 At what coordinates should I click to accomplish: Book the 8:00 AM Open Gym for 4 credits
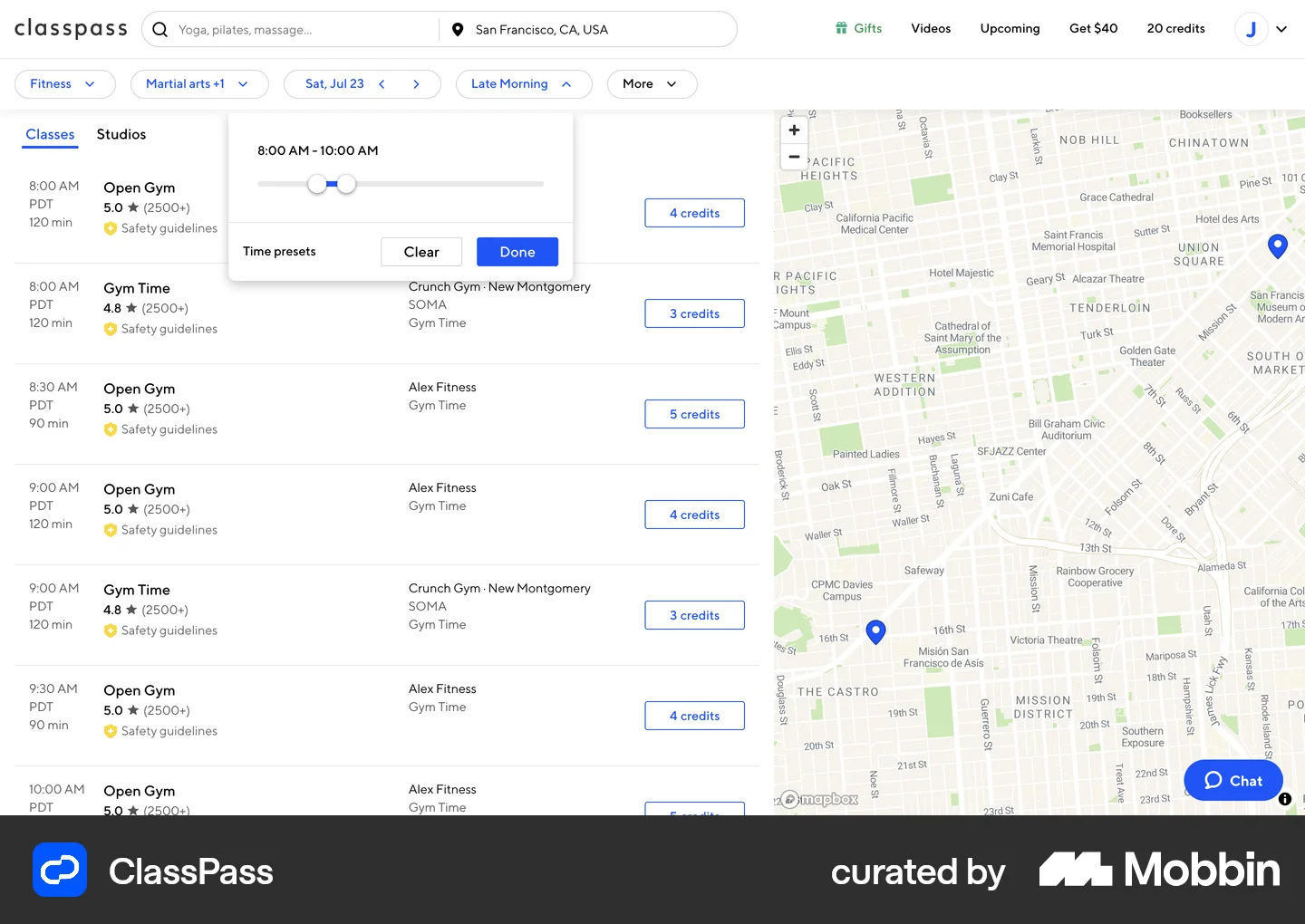click(x=695, y=213)
